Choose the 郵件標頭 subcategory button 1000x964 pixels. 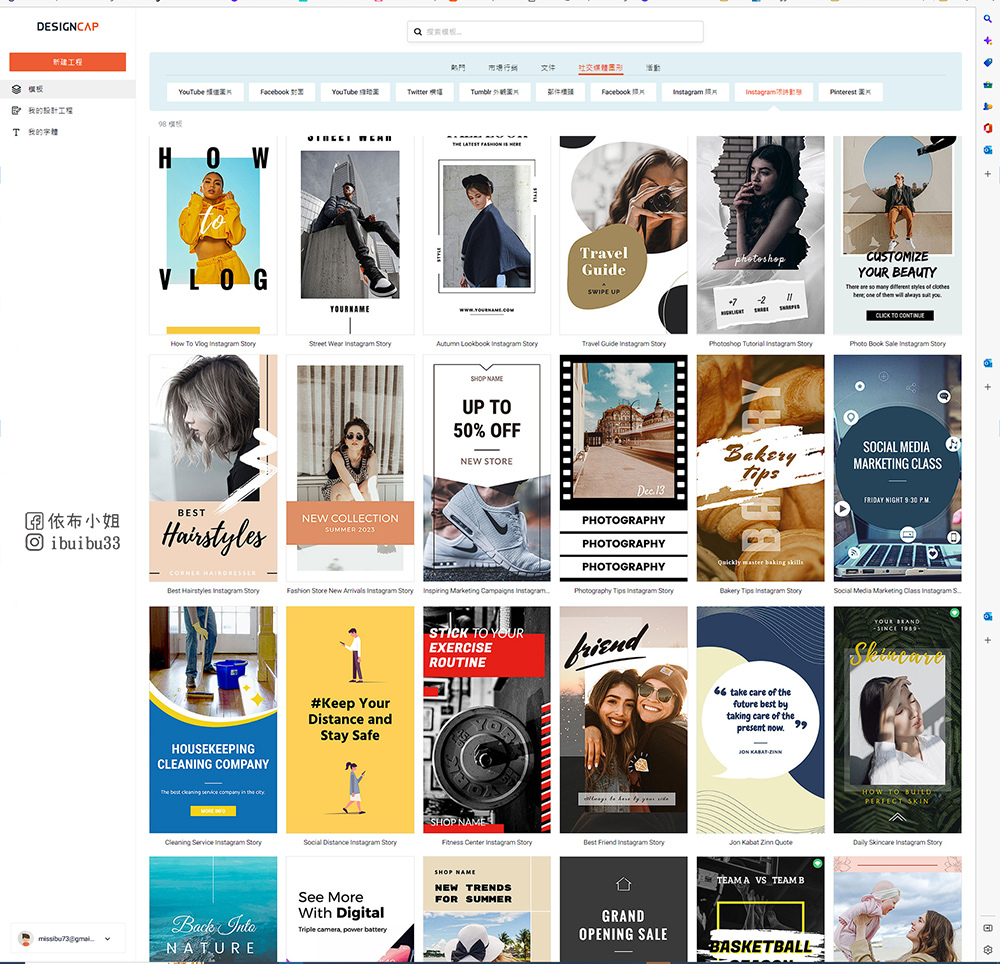tap(561, 92)
